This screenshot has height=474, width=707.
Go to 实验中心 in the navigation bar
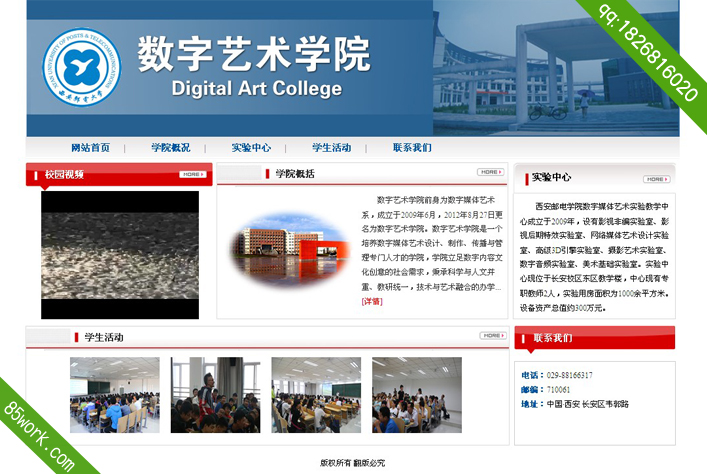click(x=251, y=147)
